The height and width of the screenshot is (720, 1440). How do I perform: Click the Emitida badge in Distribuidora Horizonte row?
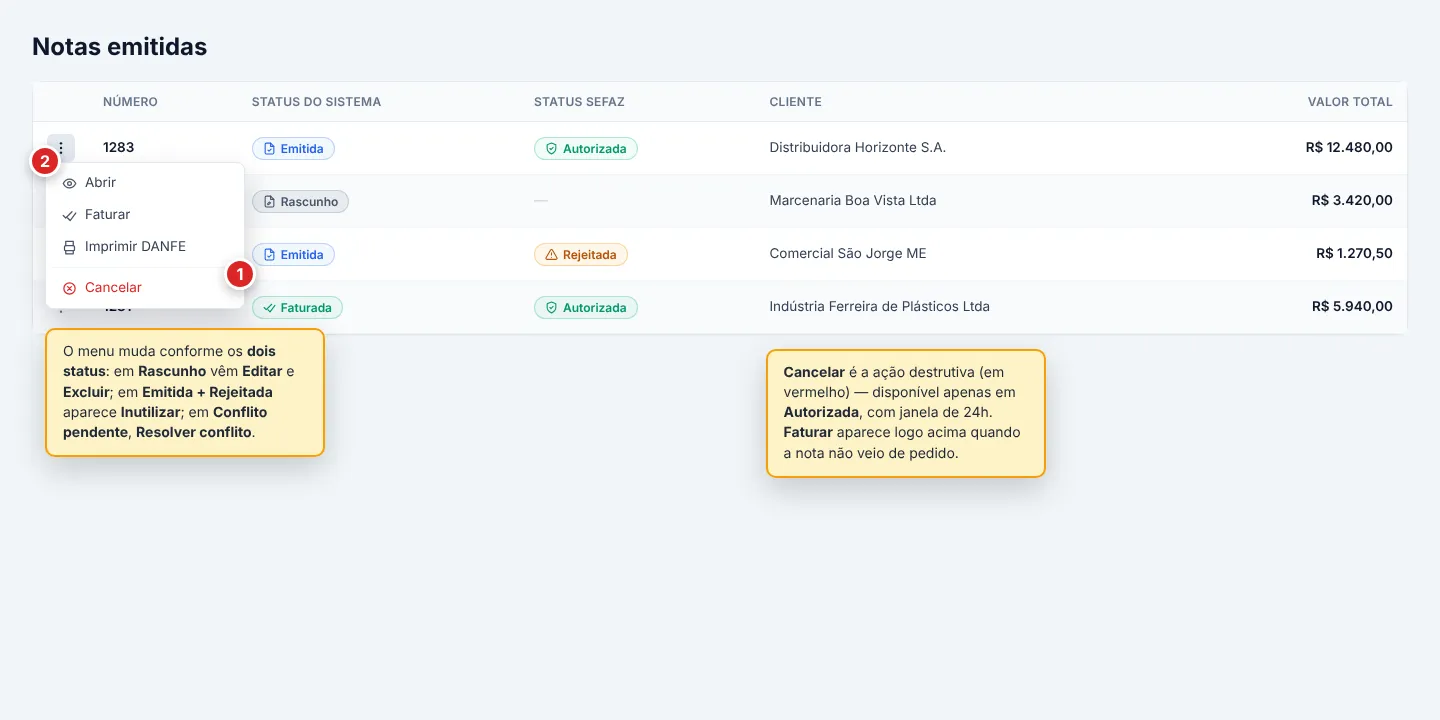pyautogui.click(x=293, y=148)
